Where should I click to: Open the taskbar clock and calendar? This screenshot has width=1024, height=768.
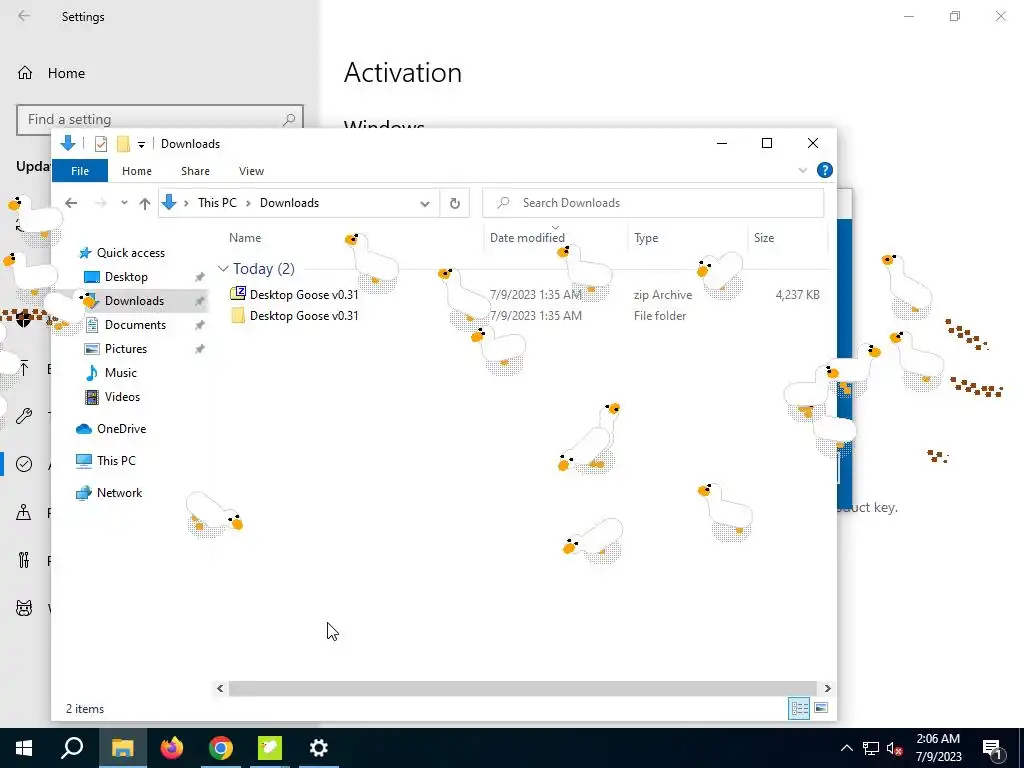coord(938,748)
